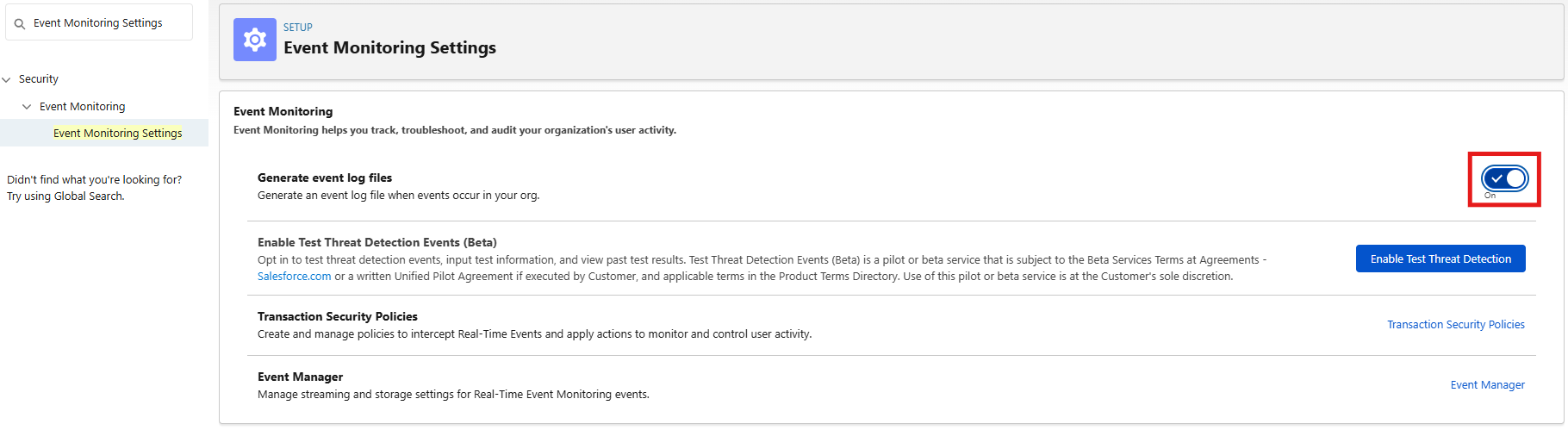Click the SETUP label above page title

(x=298, y=28)
